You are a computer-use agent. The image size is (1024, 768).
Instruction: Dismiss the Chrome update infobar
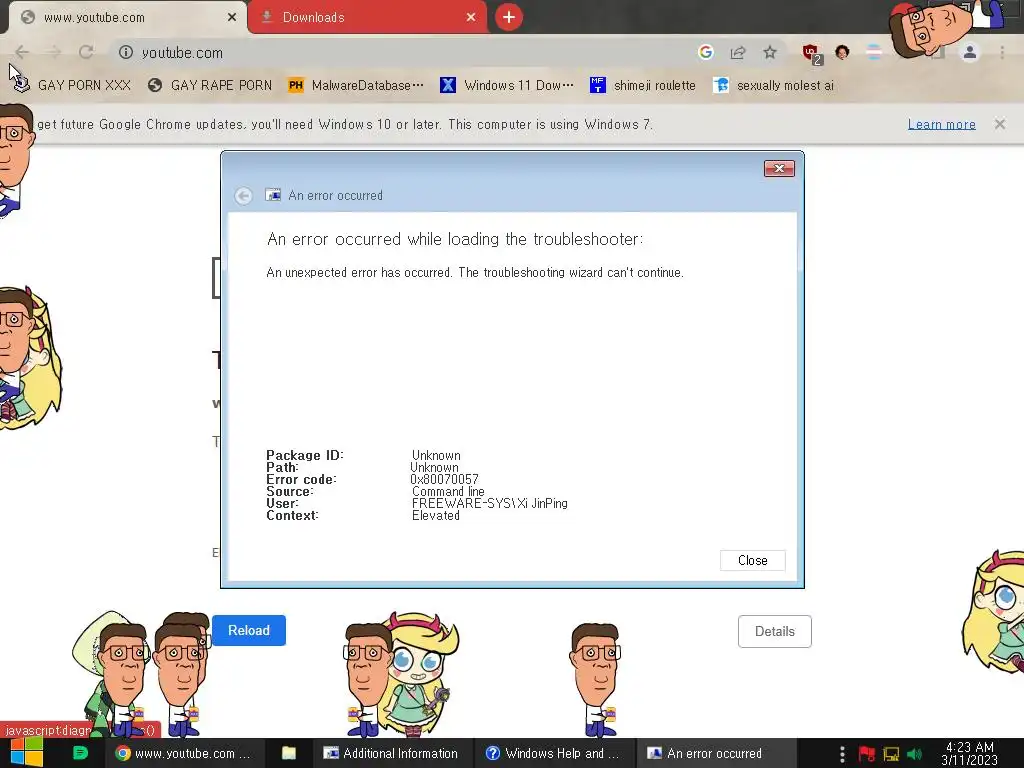click(1000, 124)
